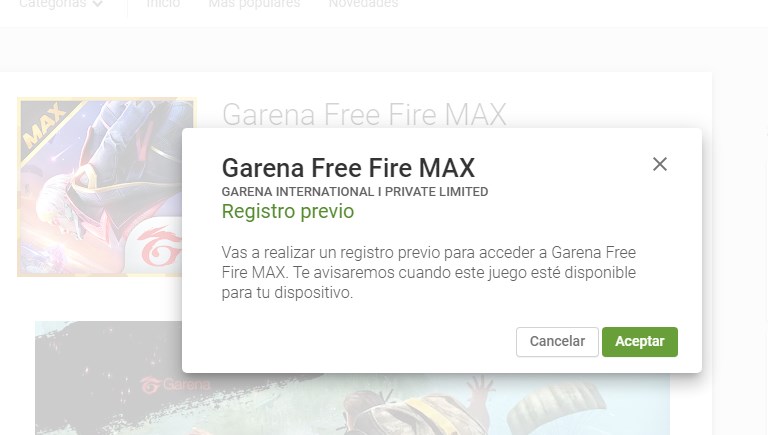Viewport: 768px width, 435px height.
Task: Click the green Registro previo label
Action: pyautogui.click(x=288, y=211)
